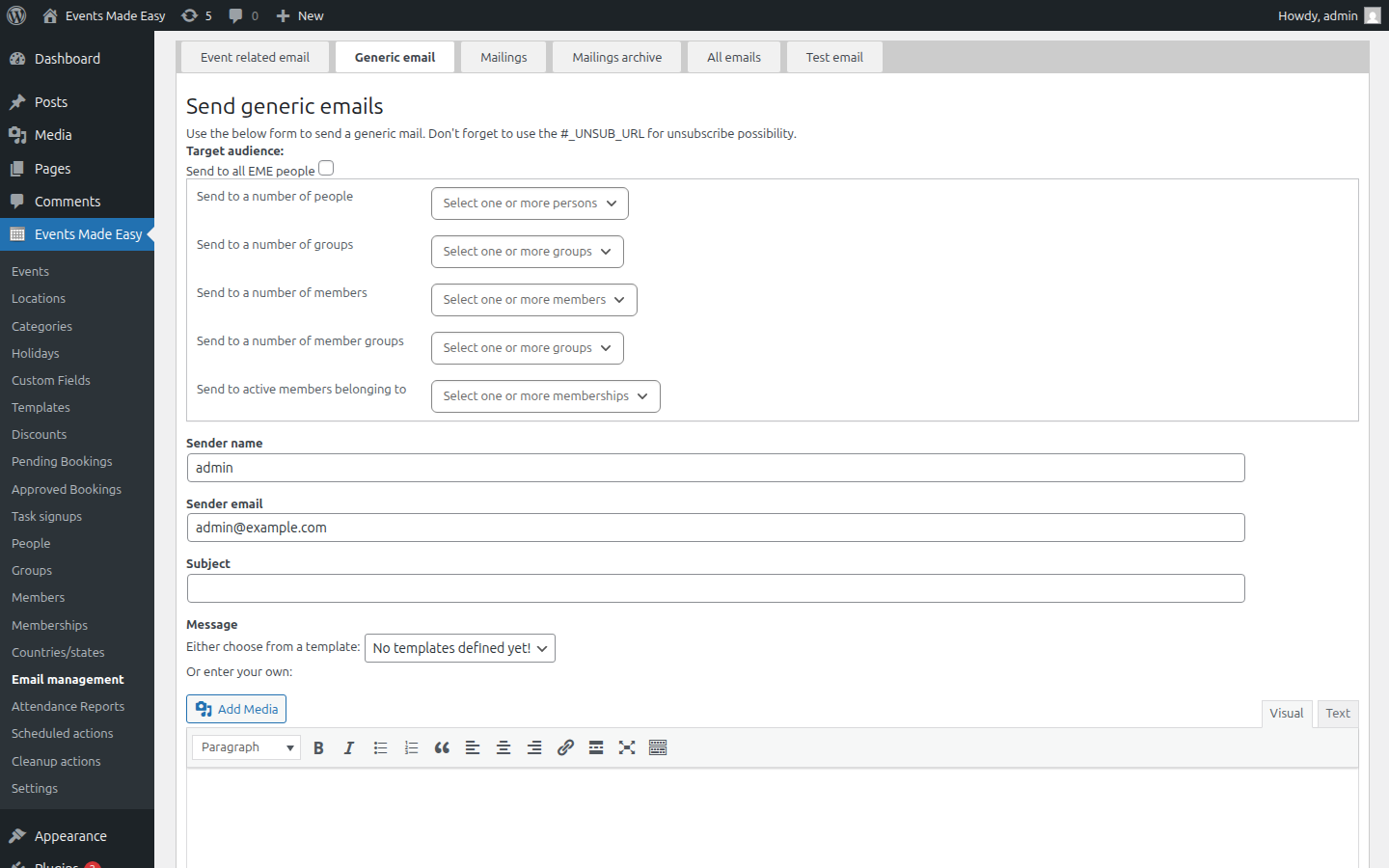The image size is (1389, 868).
Task: Enter distraction-free writing mode
Action: [x=627, y=747]
